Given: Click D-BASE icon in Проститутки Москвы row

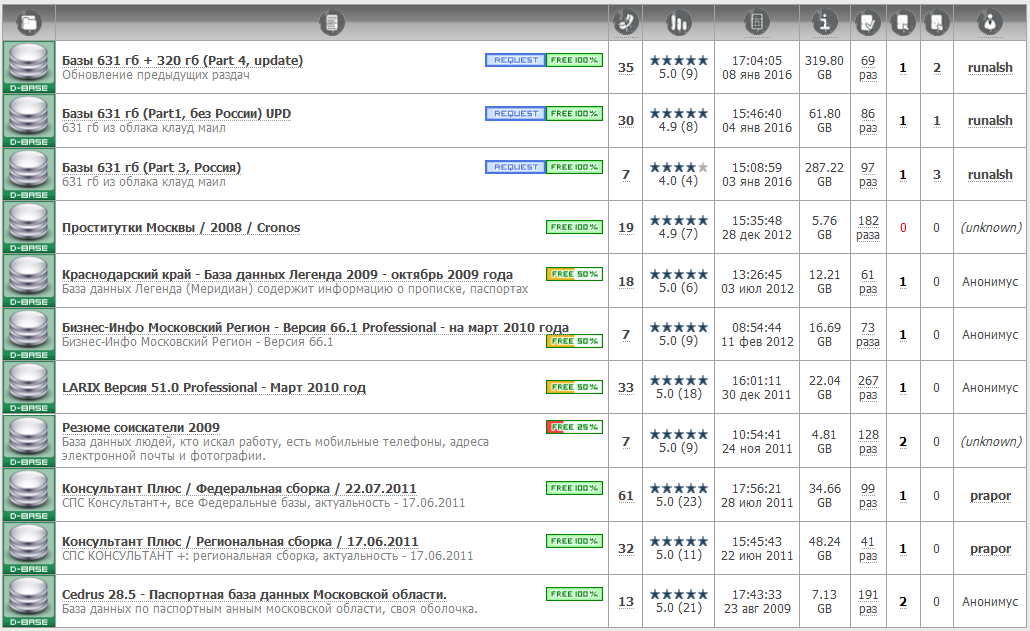Looking at the screenshot, I should [29, 227].
